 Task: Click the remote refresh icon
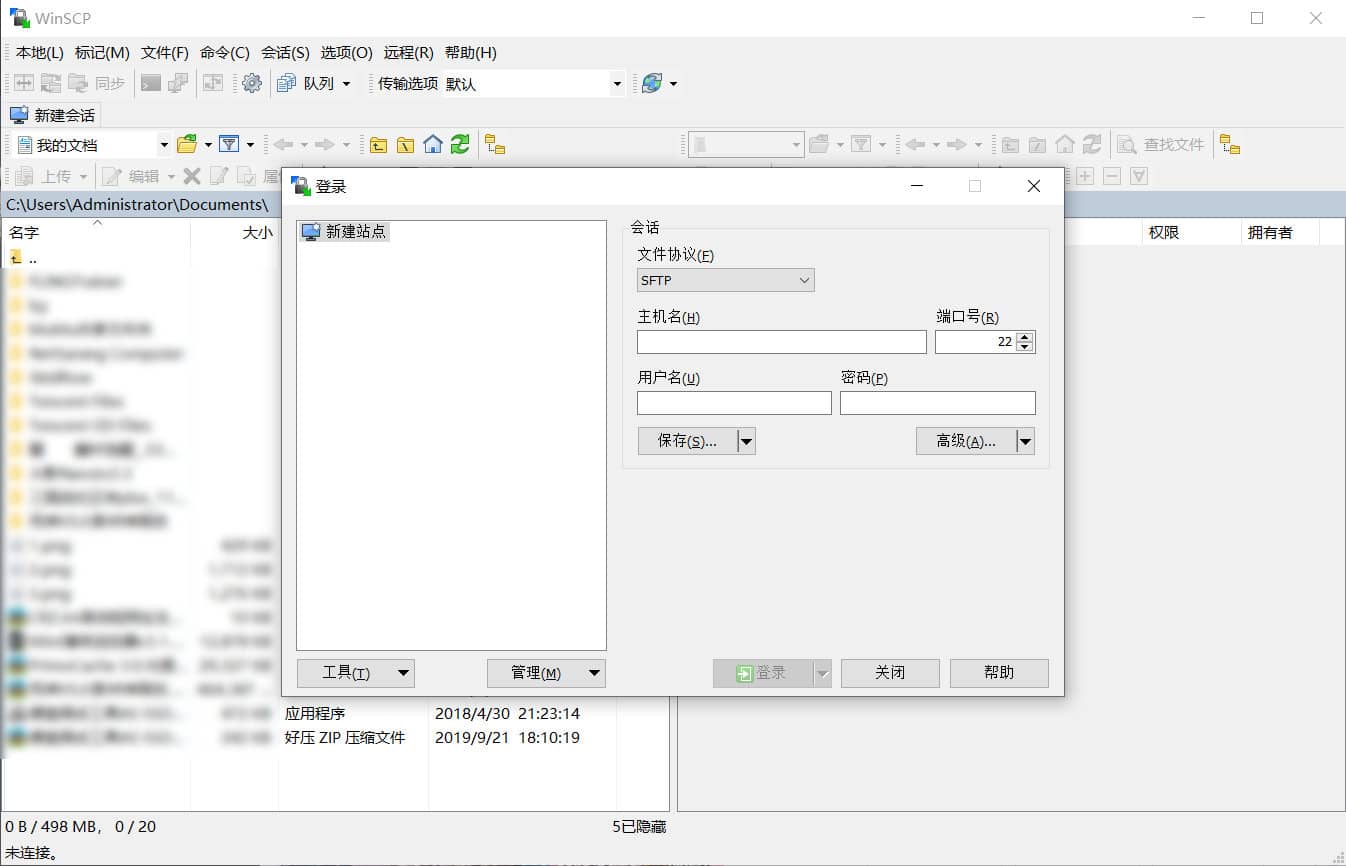pyautogui.click(x=1092, y=144)
